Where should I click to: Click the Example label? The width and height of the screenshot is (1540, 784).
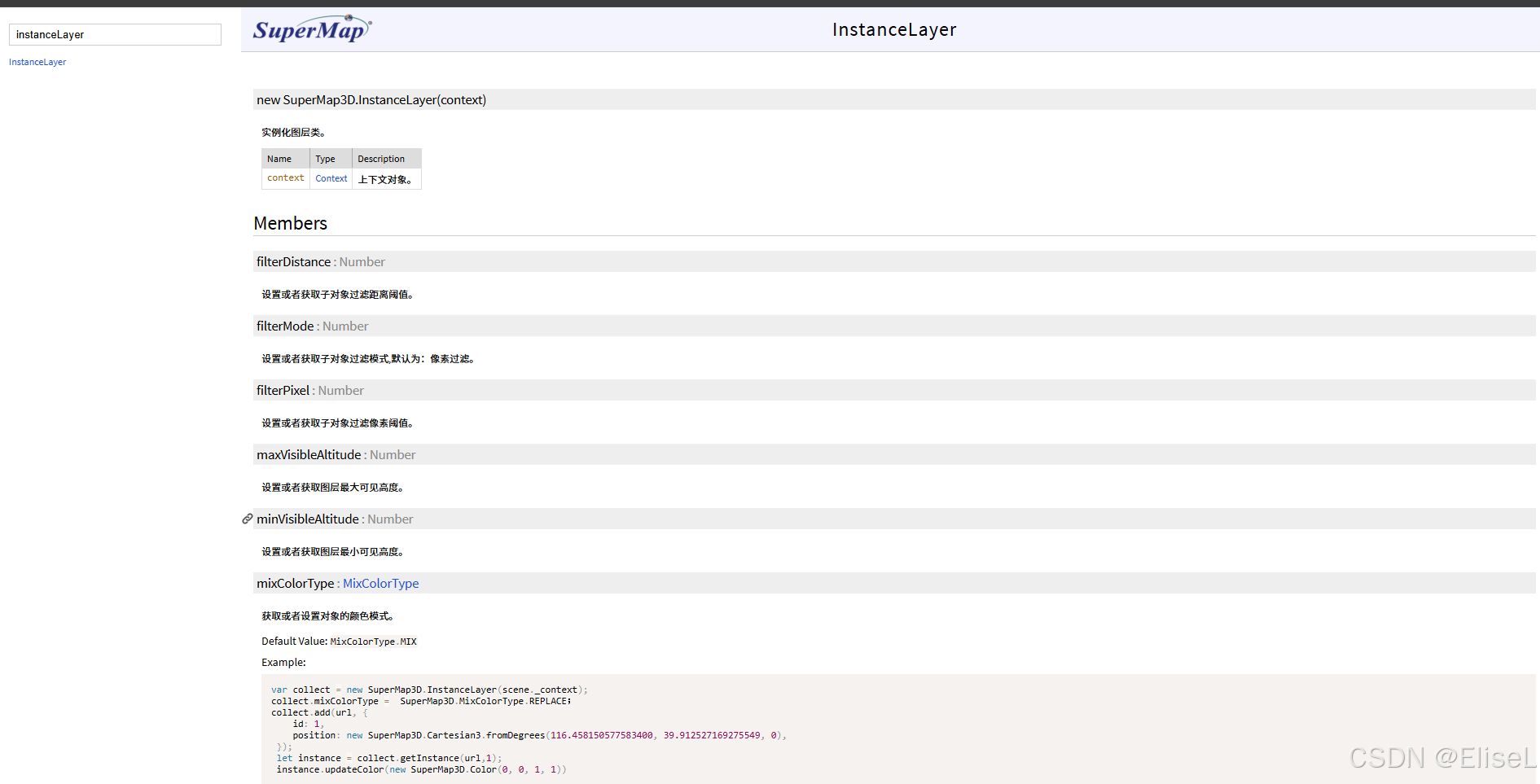pos(283,663)
